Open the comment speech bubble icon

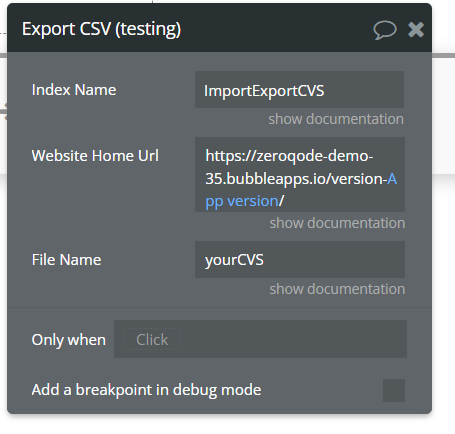point(385,30)
